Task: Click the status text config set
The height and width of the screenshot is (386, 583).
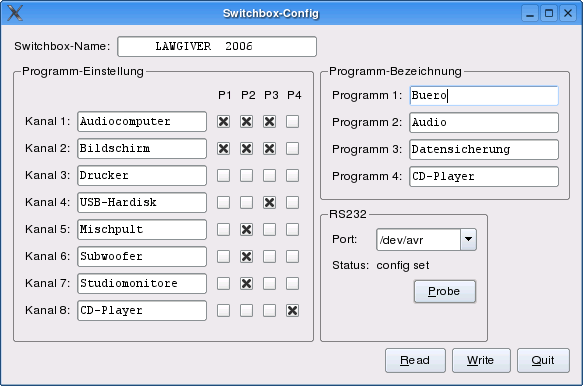Action: [403, 266]
